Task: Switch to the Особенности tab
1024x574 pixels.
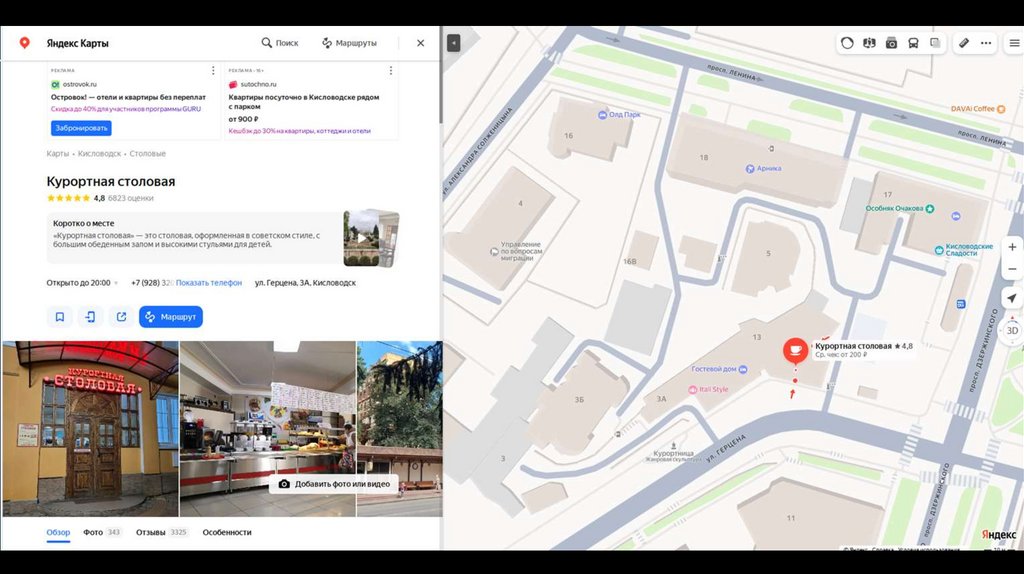Action: (227, 532)
